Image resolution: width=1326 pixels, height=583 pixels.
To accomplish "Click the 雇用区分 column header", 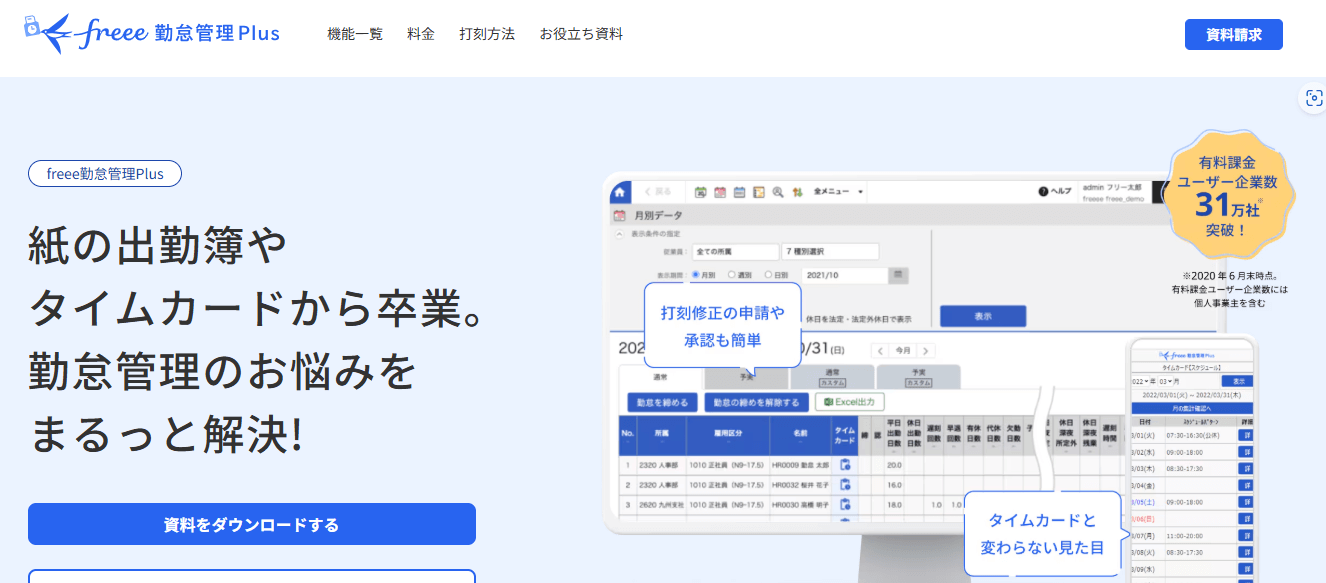I will 728,436.
